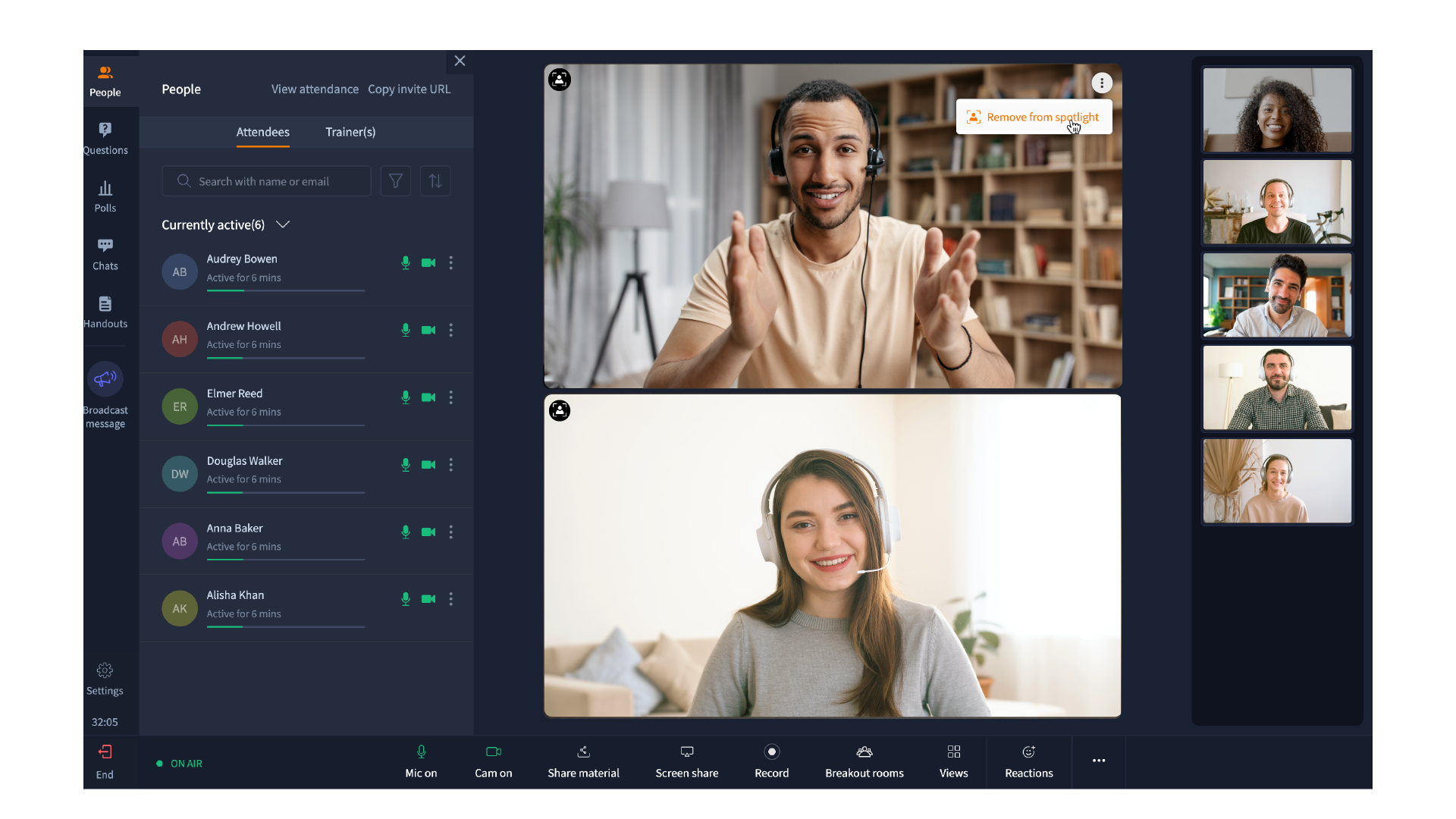Click Alisha Khan's AK avatar
The image size is (1456, 819).
(x=180, y=608)
